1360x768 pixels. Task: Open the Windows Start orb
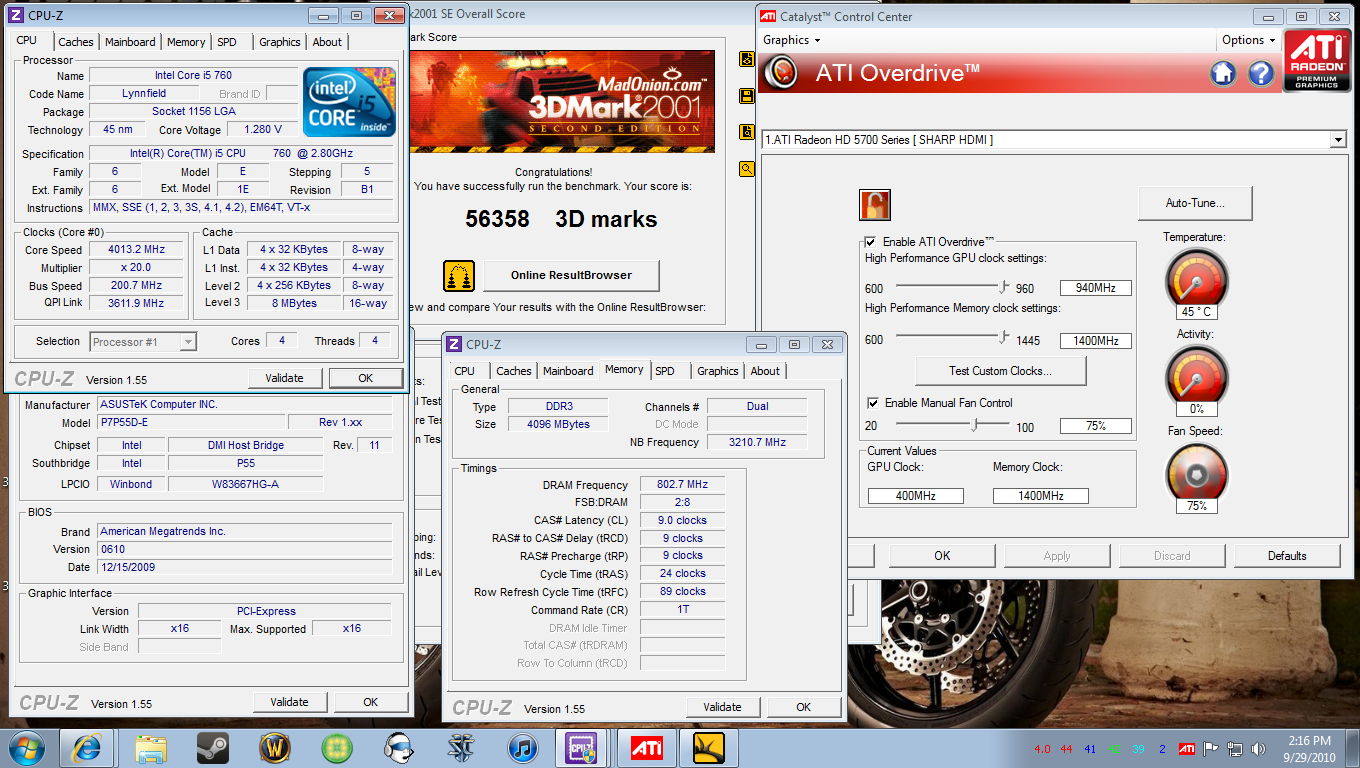tap(27, 747)
